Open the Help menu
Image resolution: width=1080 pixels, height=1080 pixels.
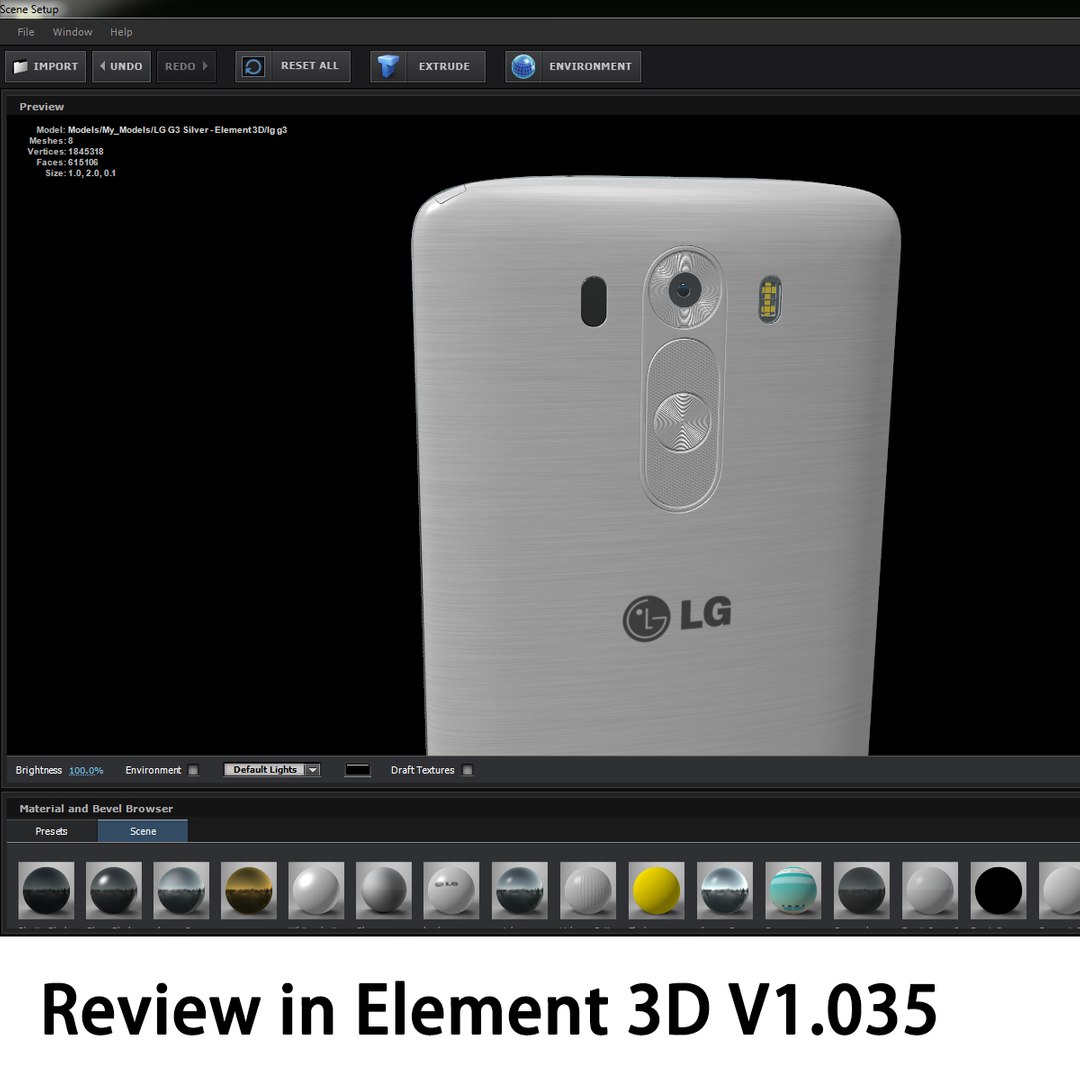click(x=121, y=32)
